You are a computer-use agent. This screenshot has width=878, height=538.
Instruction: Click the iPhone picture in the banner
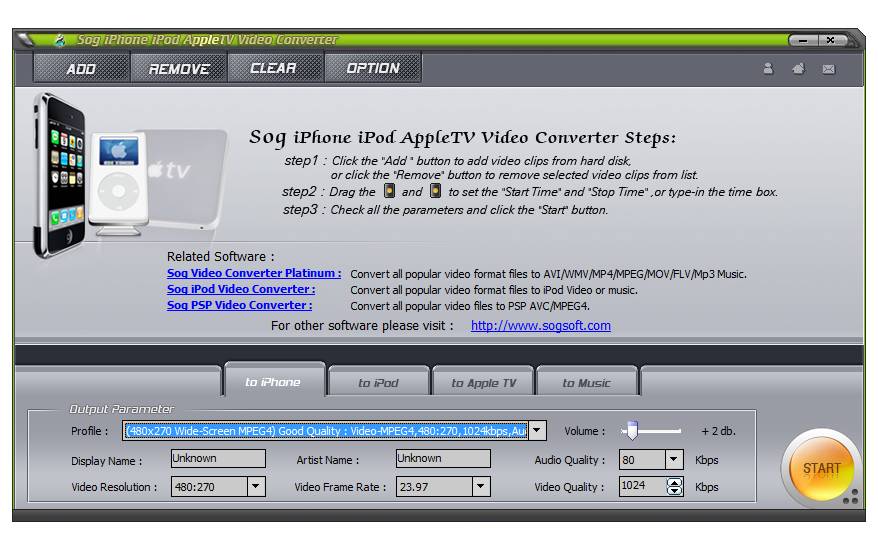pos(60,175)
